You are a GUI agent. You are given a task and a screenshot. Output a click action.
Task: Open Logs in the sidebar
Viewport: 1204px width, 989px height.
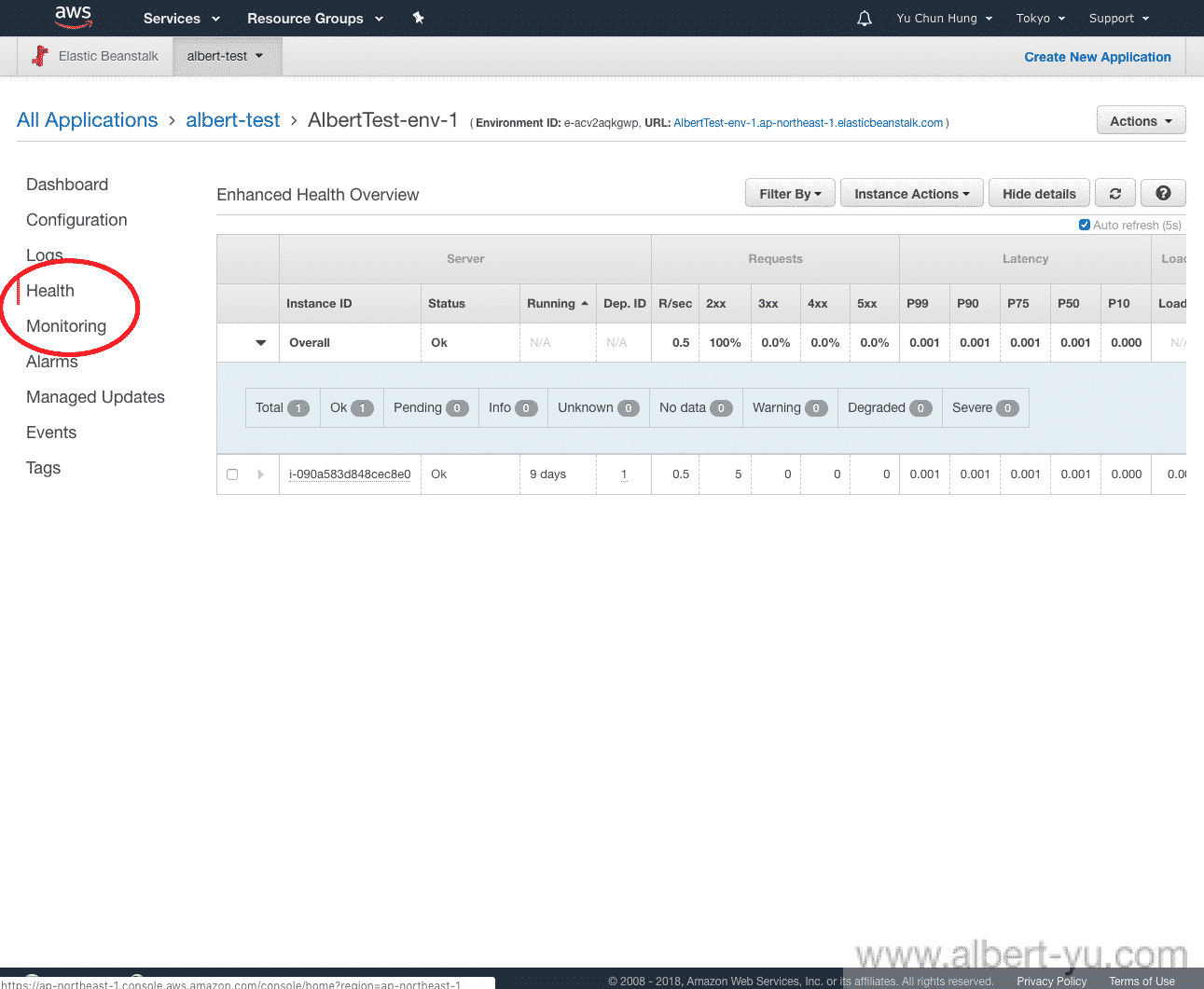[x=45, y=255]
